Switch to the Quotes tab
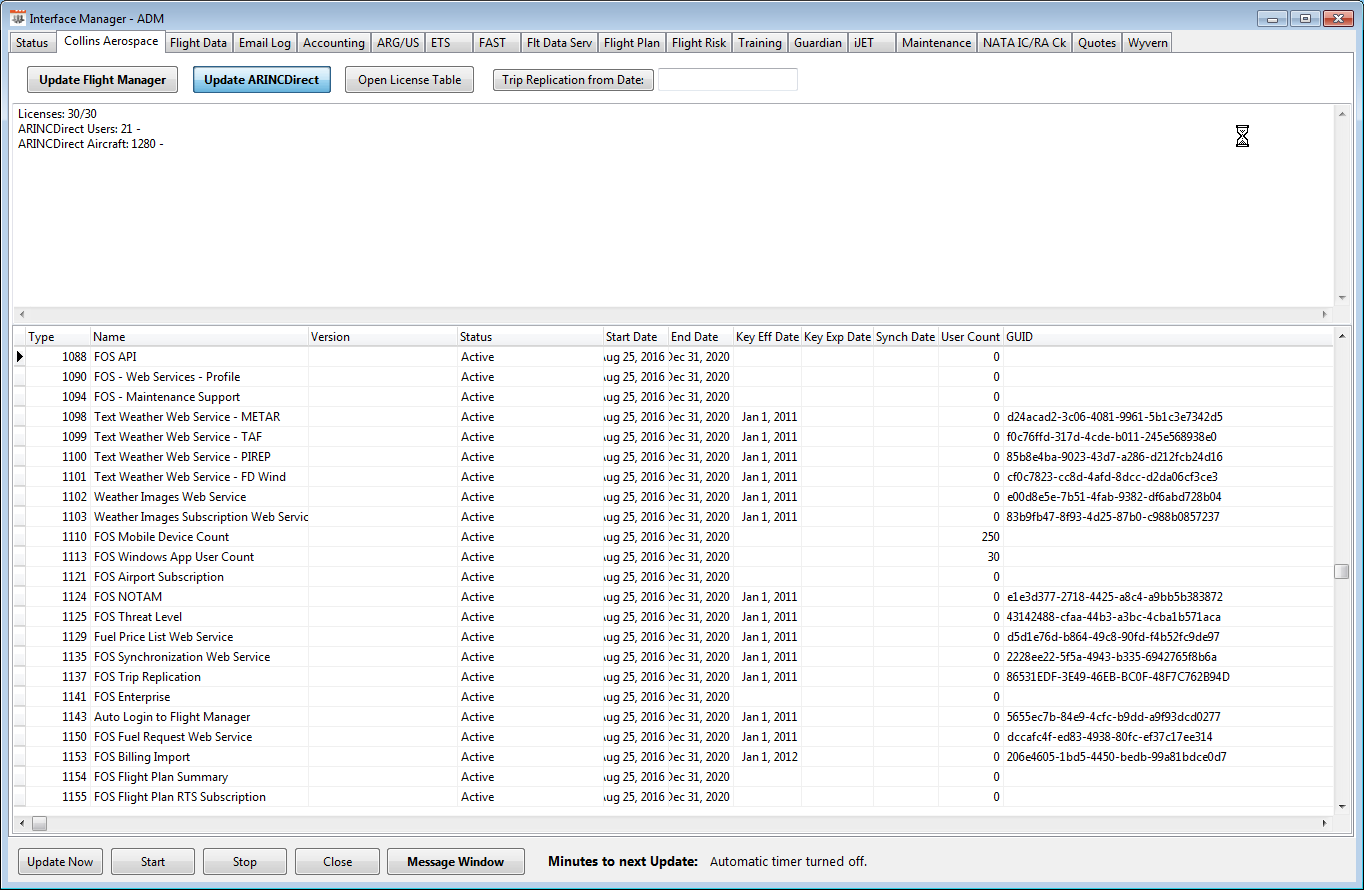Viewport: 1364px width, 890px height. pos(1097,43)
